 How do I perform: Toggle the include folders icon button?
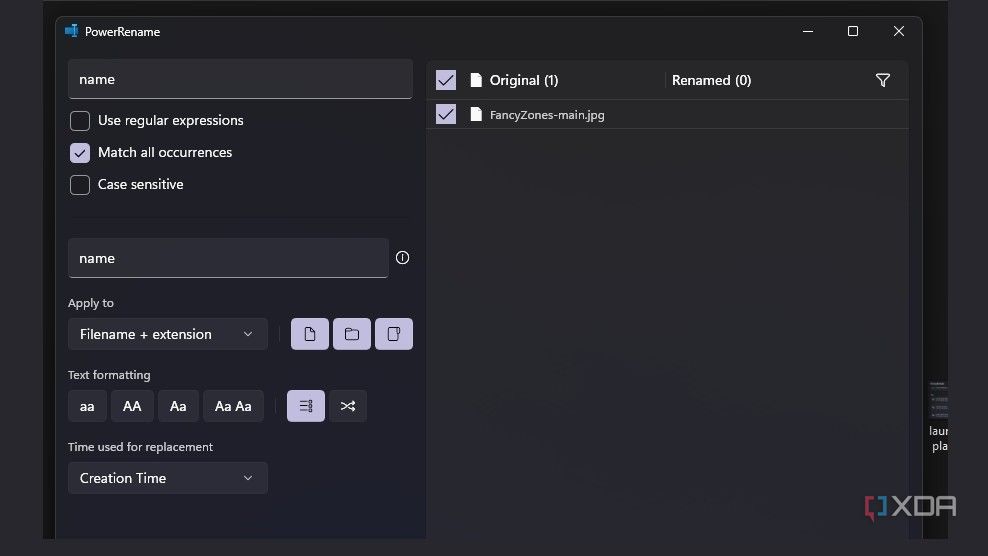click(x=352, y=334)
